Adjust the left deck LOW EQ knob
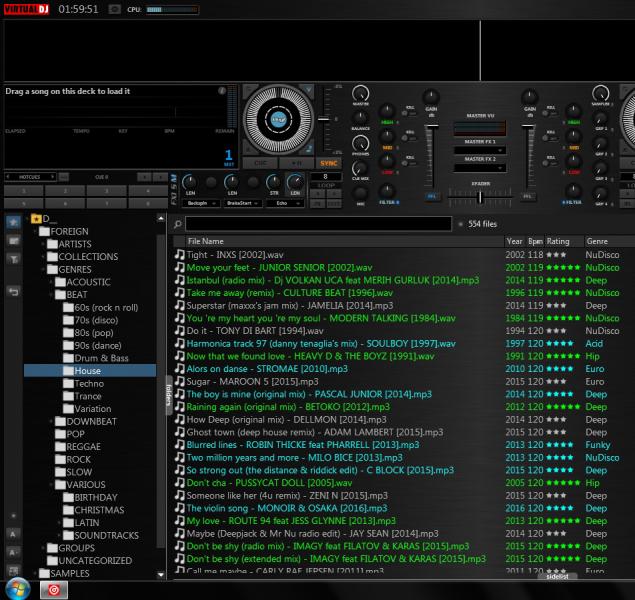Image resolution: width=635 pixels, height=600 pixels. [x=387, y=162]
